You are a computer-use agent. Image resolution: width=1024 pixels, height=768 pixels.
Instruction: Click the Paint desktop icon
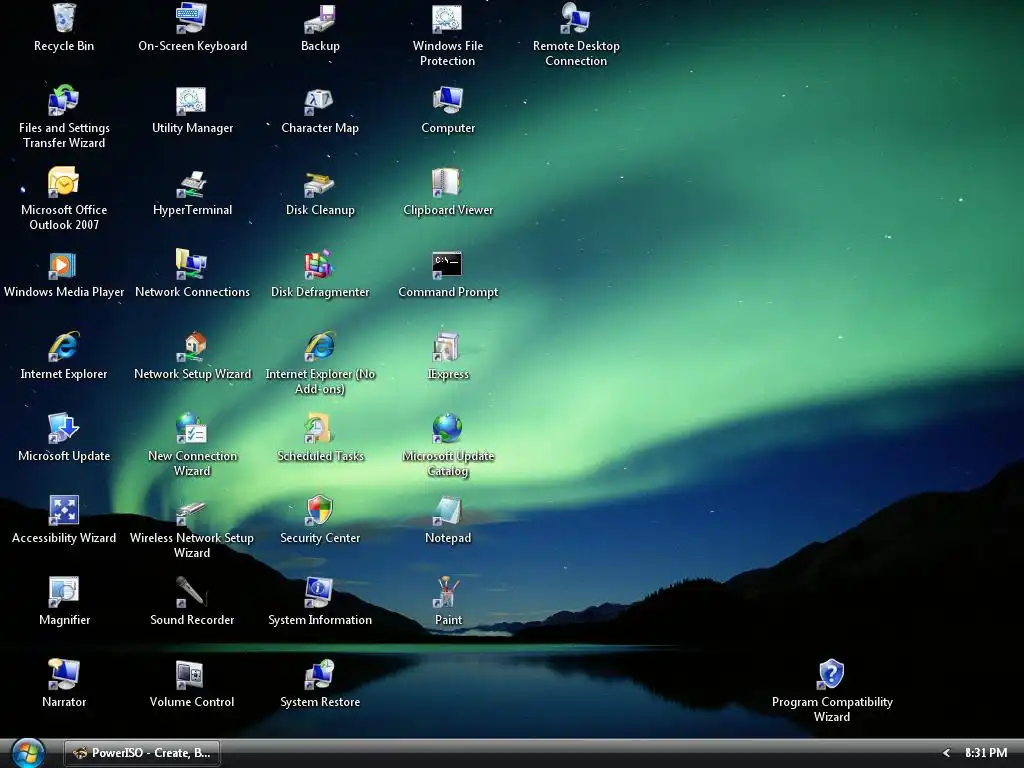point(447,592)
